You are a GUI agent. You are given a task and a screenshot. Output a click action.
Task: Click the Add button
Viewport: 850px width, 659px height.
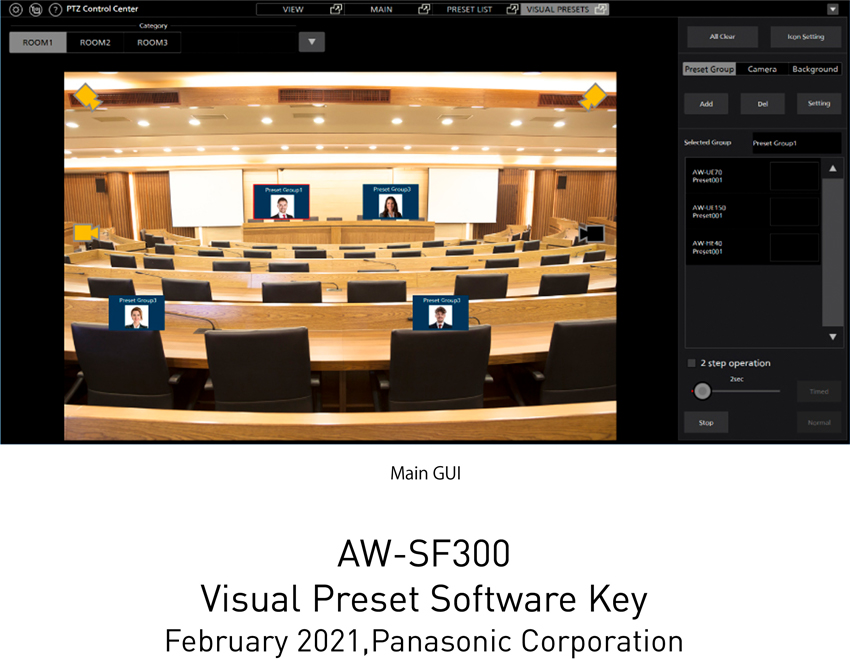[x=706, y=104]
